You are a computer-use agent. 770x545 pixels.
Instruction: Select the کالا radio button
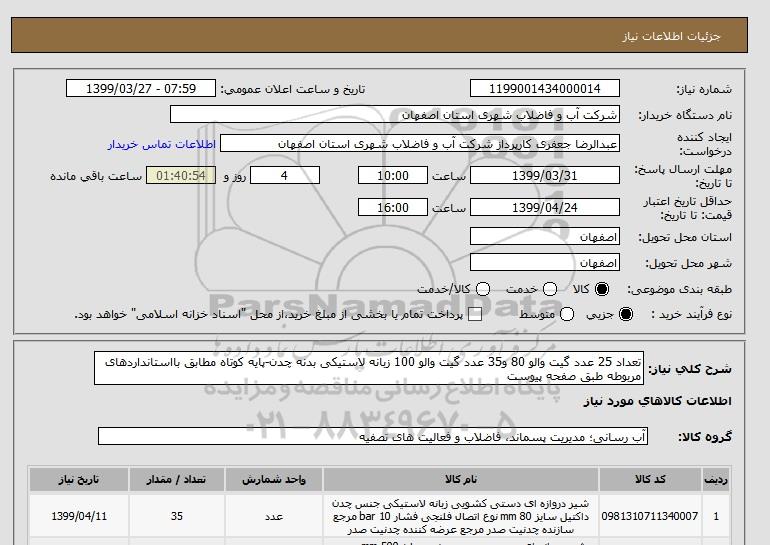pyautogui.click(x=602, y=289)
